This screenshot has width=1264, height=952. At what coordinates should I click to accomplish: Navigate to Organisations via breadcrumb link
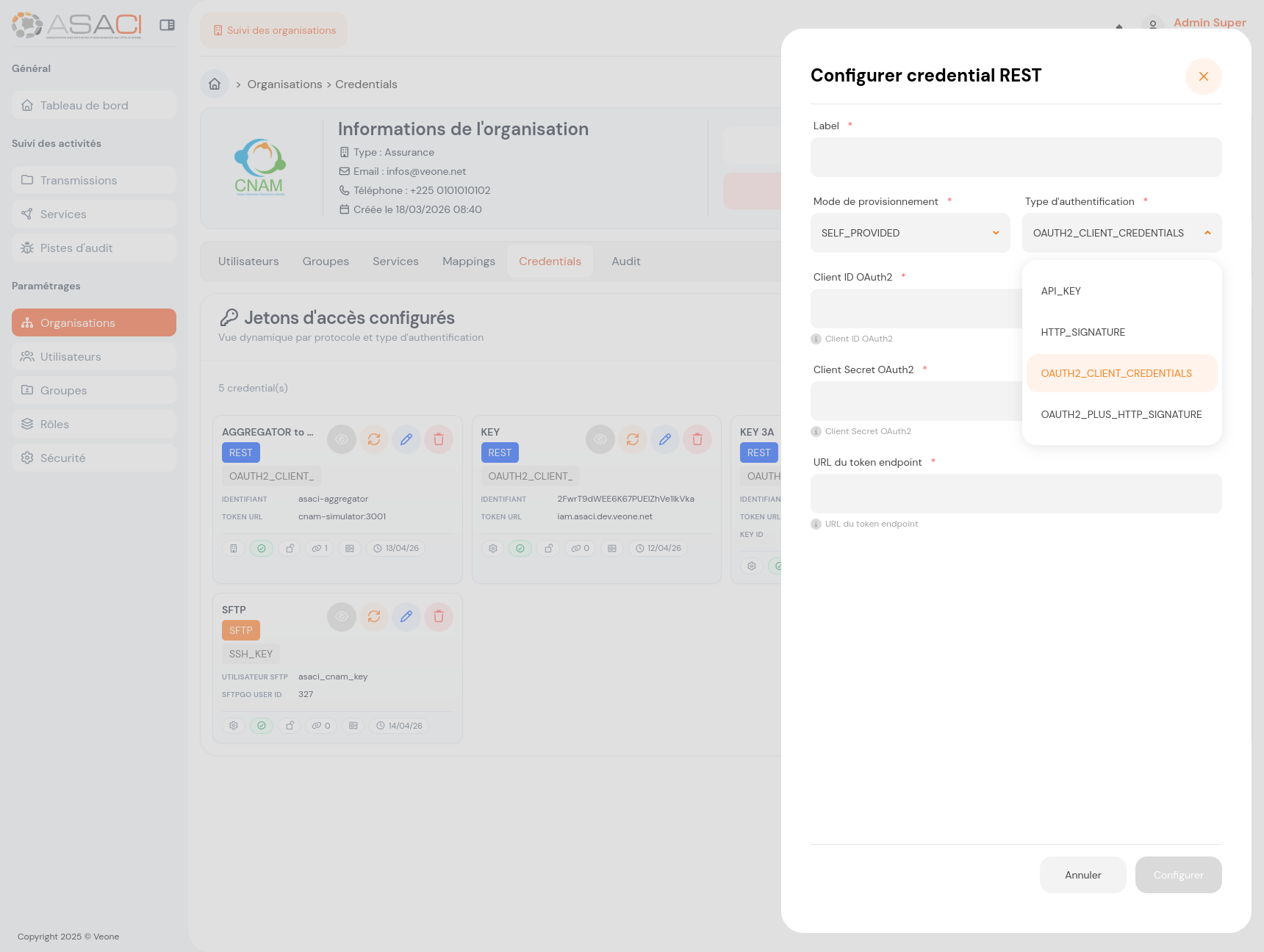(x=284, y=84)
